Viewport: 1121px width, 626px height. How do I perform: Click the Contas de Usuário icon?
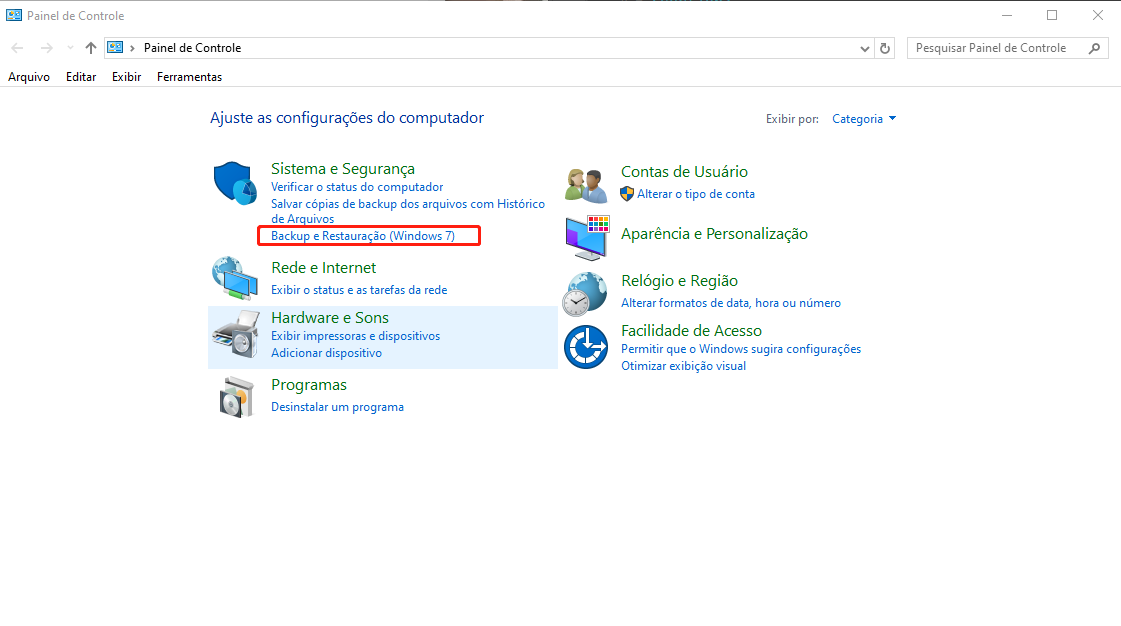tap(585, 182)
